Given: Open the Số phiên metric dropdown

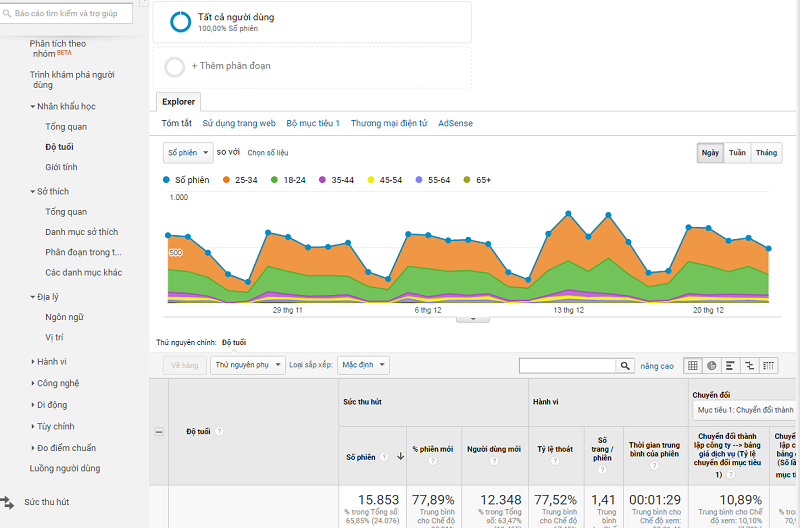Looking at the screenshot, I should 188,153.
